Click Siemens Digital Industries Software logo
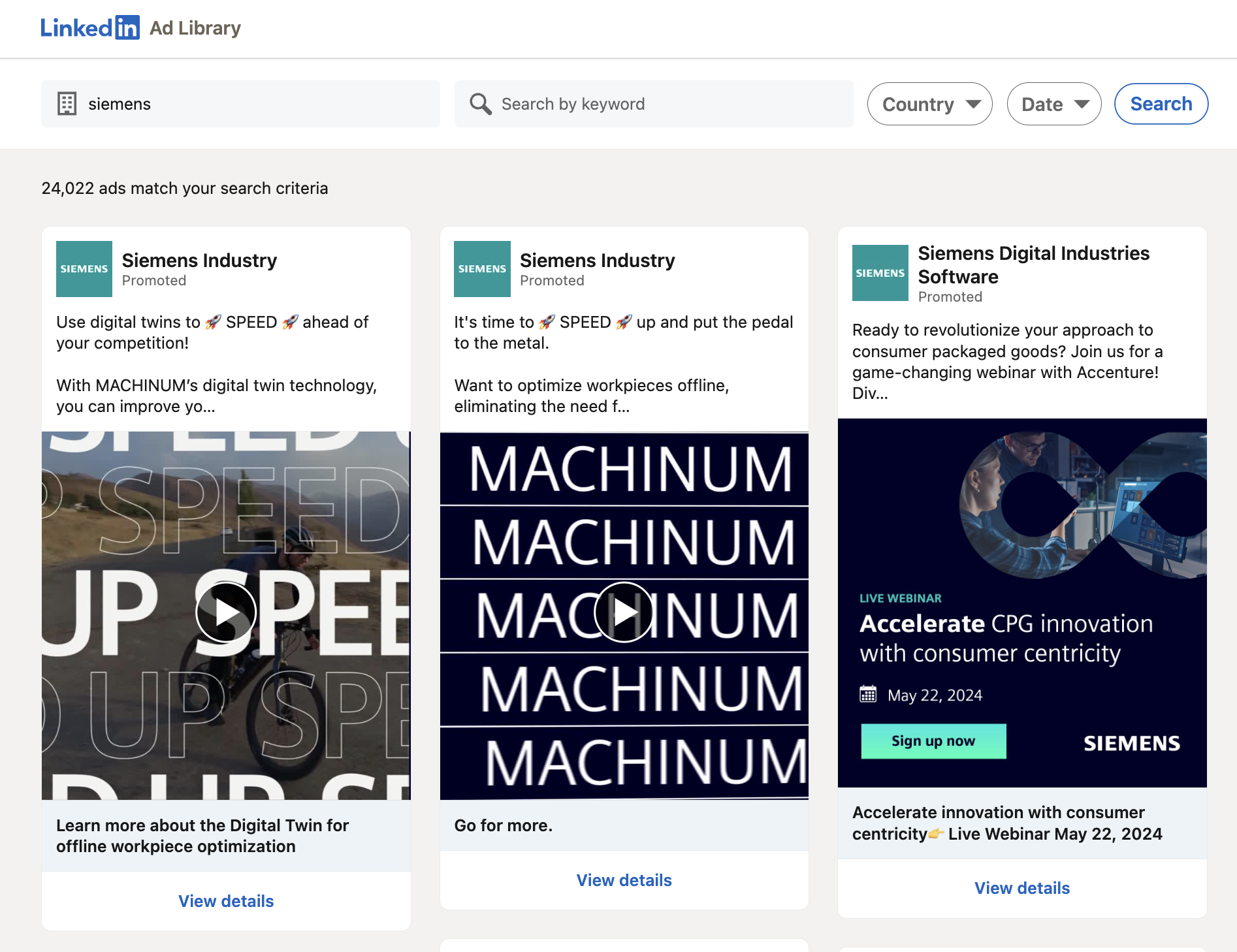 click(880, 273)
